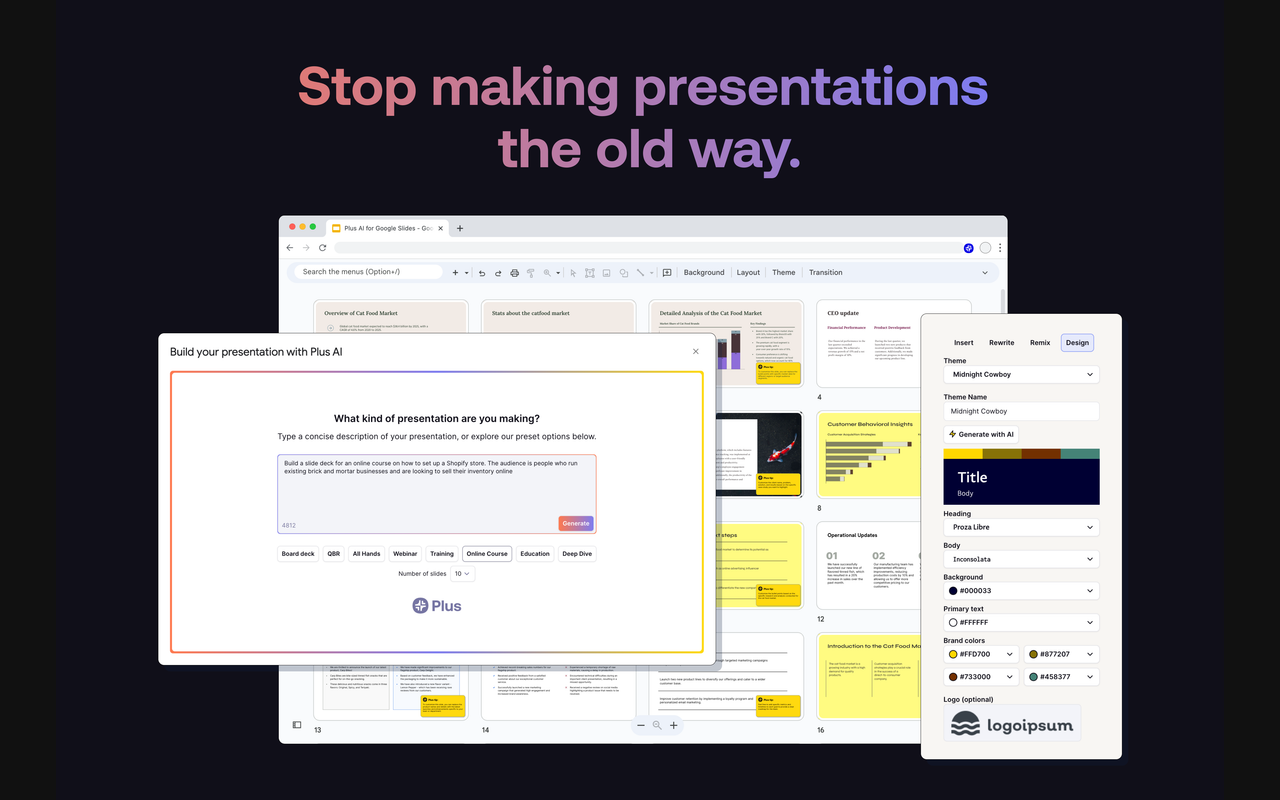Click the undo arrow in Slides toolbar
The height and width of the screenshot is (800, 1280).
(482, 272)
